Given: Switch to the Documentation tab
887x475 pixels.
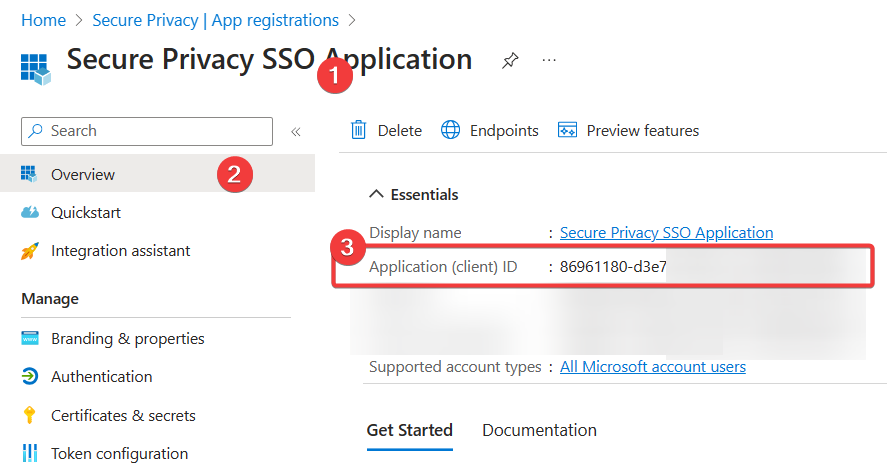Looking at the screenshot, I should 539,430.
